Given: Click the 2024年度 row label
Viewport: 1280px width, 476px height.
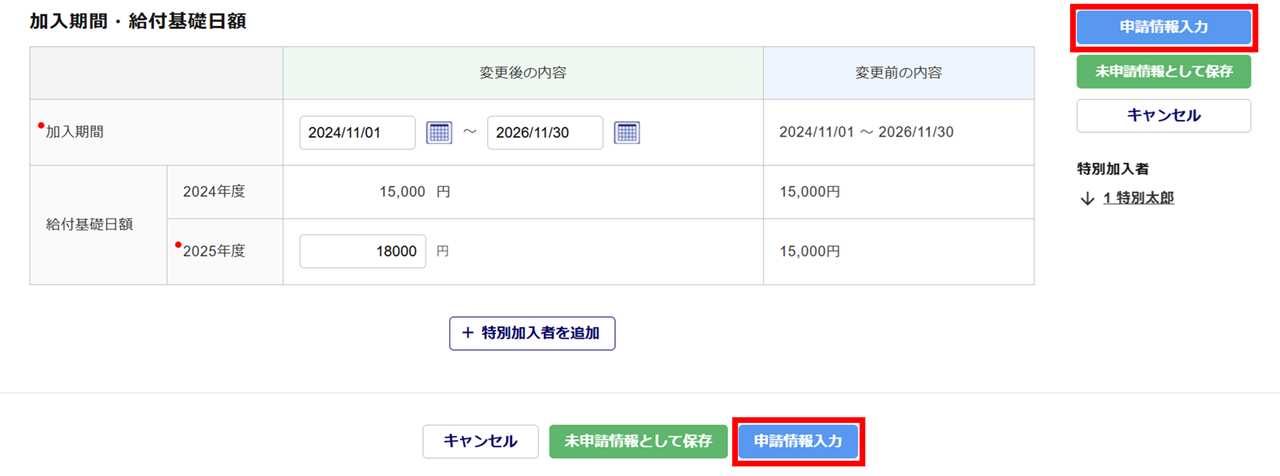Looking at the screenshot, I should coord(214,192).
